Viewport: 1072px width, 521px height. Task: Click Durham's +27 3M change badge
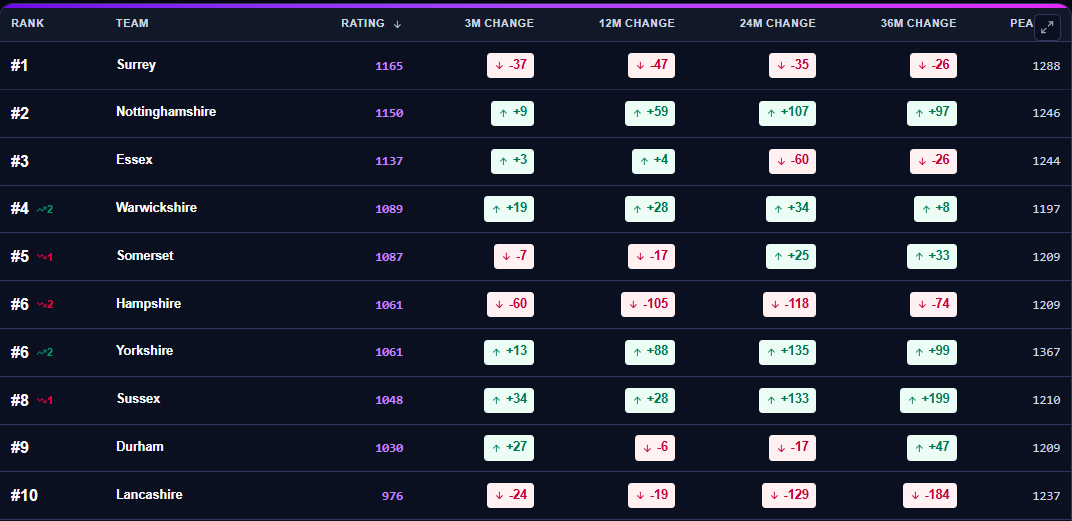(509, 448)
